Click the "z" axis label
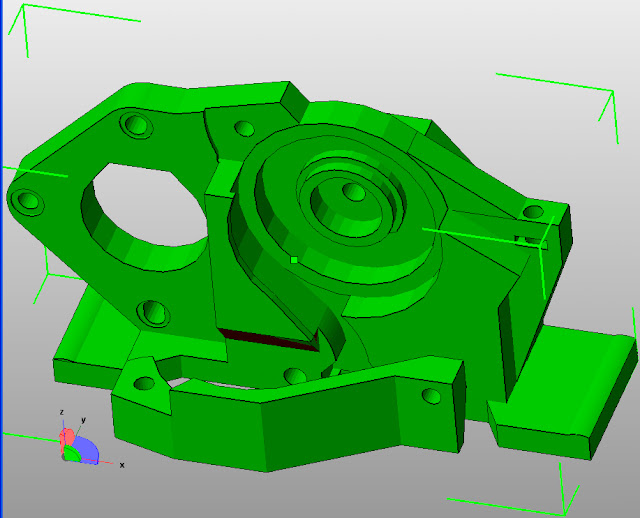The height and width of the screenshot is (518, 640). click(x=62, y=412)
